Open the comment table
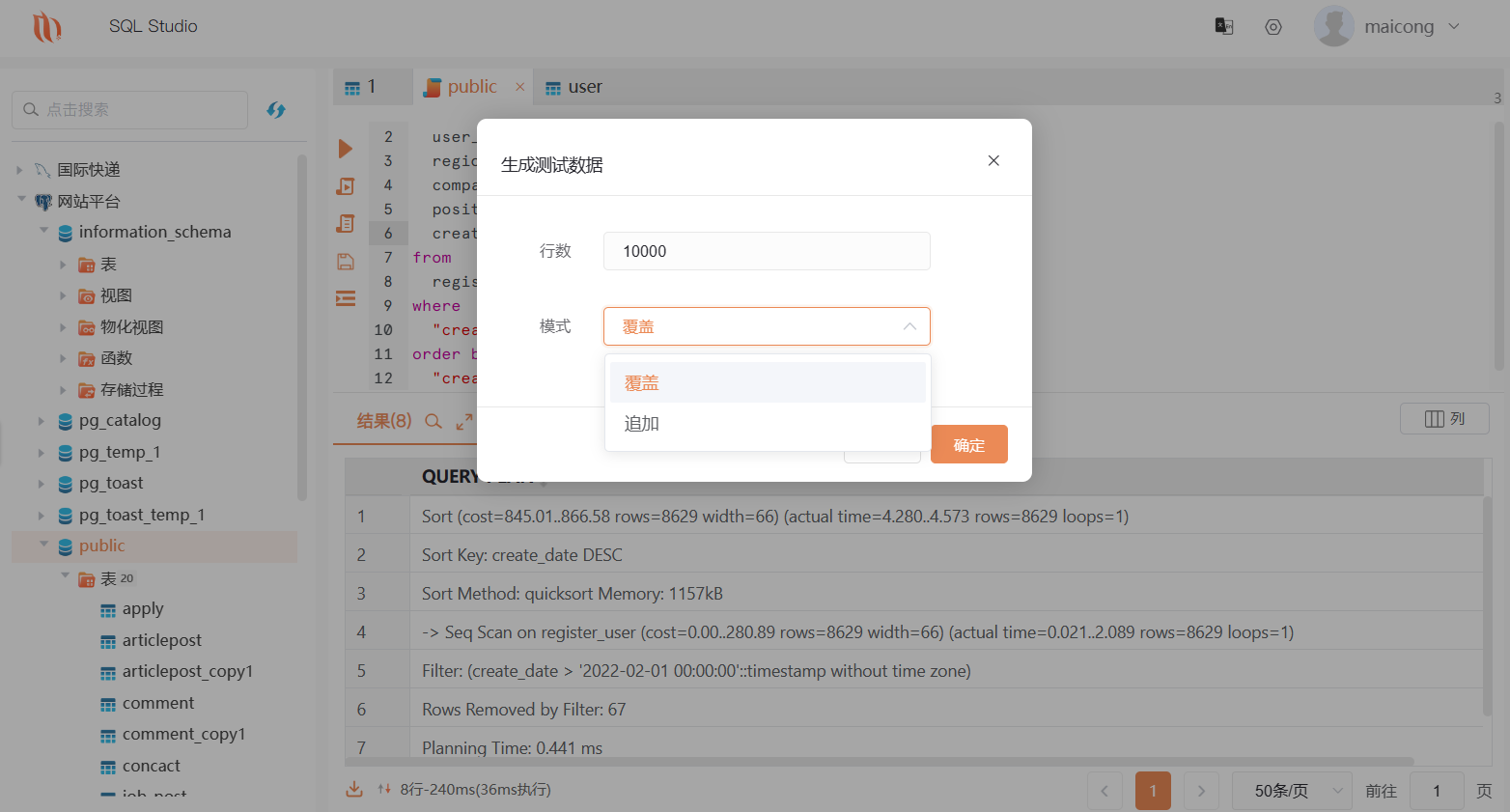 pyautogui.click(x=158, y=703)
